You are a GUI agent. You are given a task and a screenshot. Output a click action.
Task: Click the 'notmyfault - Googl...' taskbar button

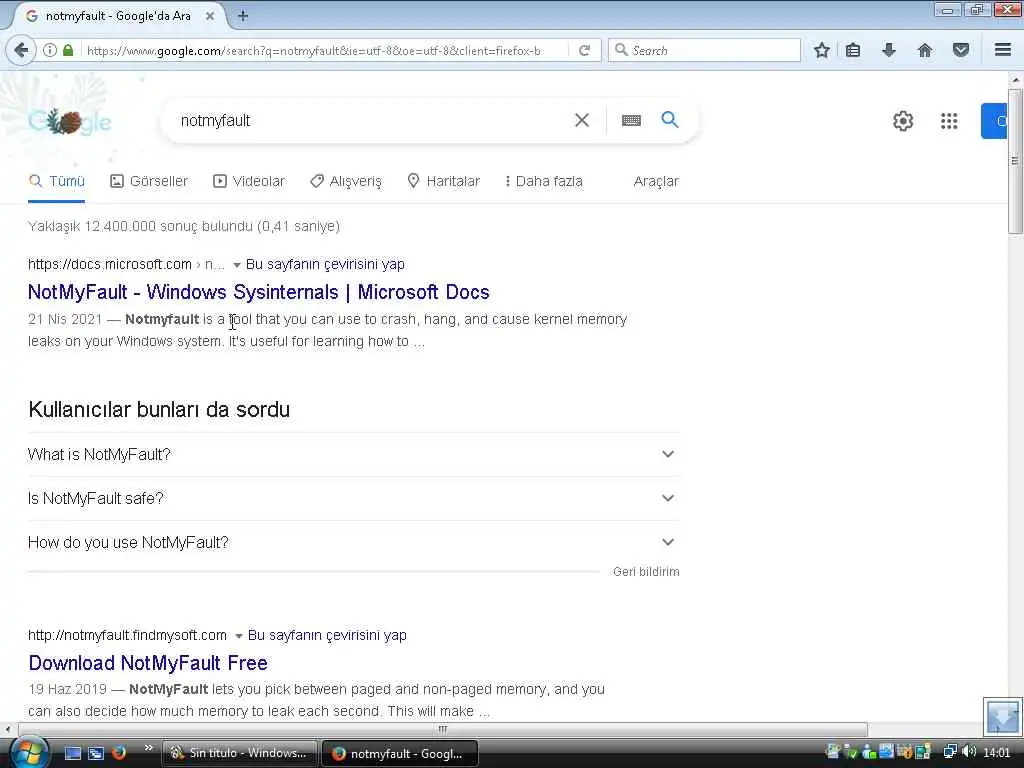pos(400,753)
